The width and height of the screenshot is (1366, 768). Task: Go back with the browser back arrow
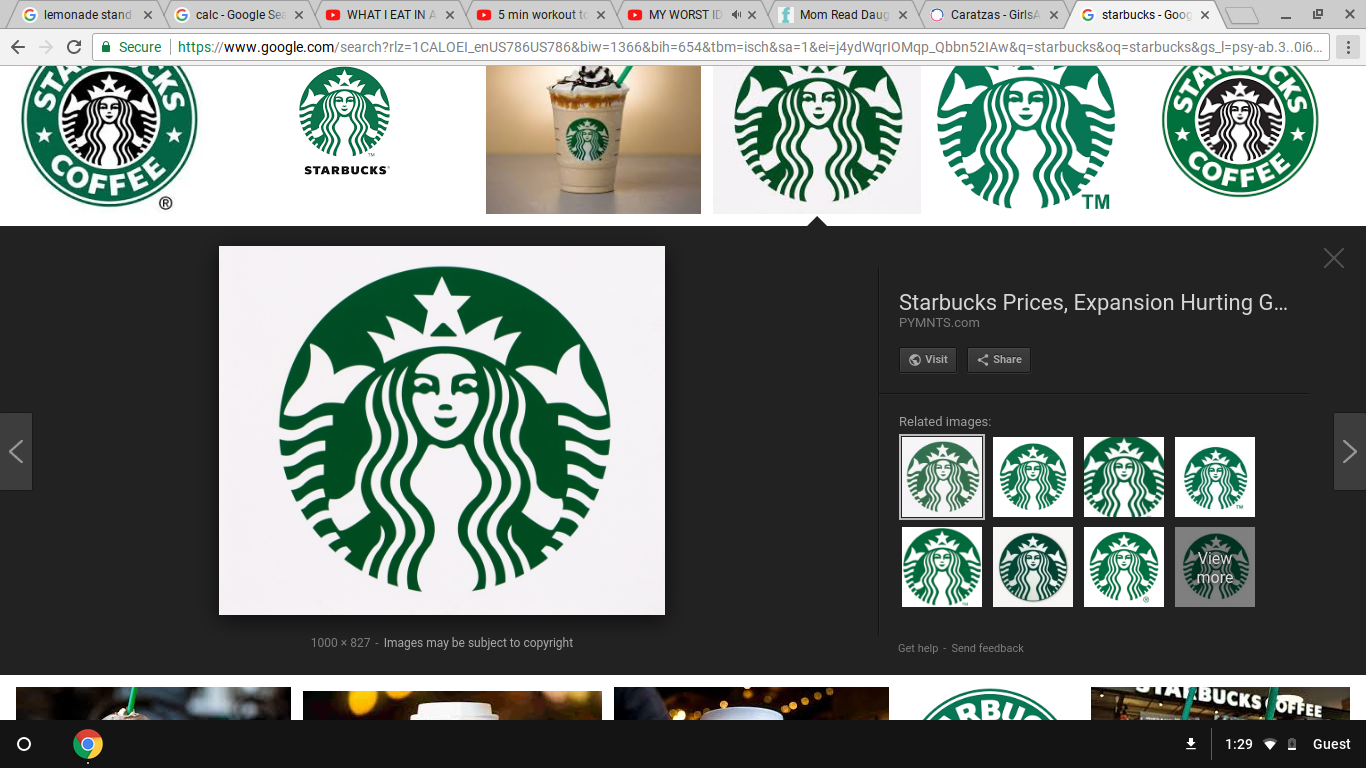point(18,47)
